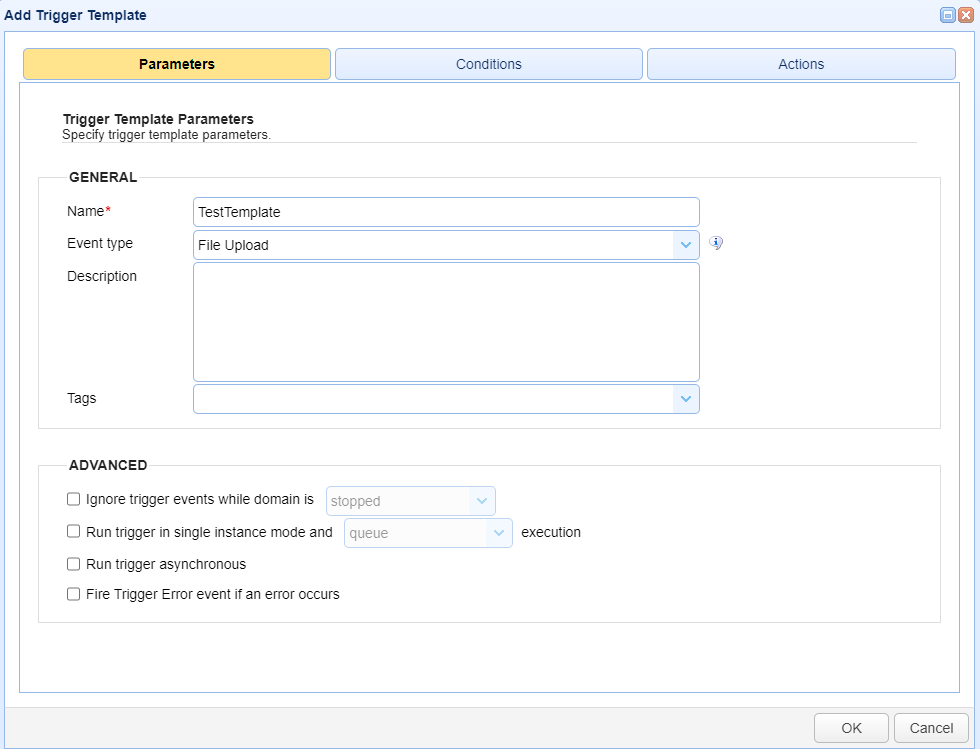Focus the Name field containing TestTemplate
The width and height of the screenshot is (980, 749).
coord(446,212)
